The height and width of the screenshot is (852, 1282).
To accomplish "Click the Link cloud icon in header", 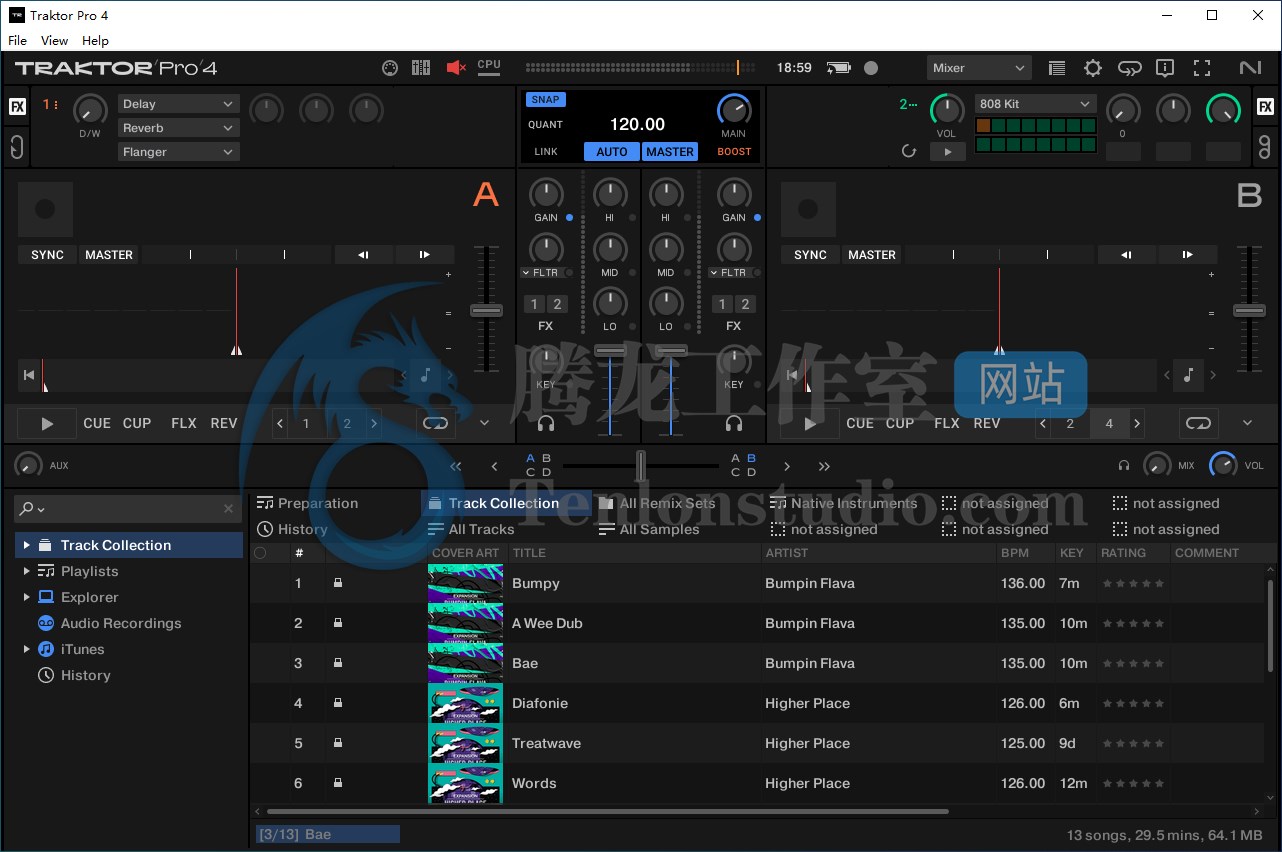I will click(1129, 68).
